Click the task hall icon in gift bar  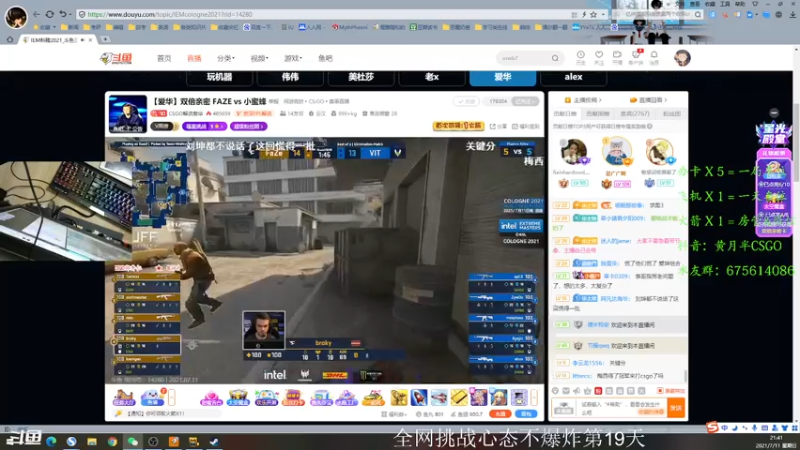pos(124,397)
